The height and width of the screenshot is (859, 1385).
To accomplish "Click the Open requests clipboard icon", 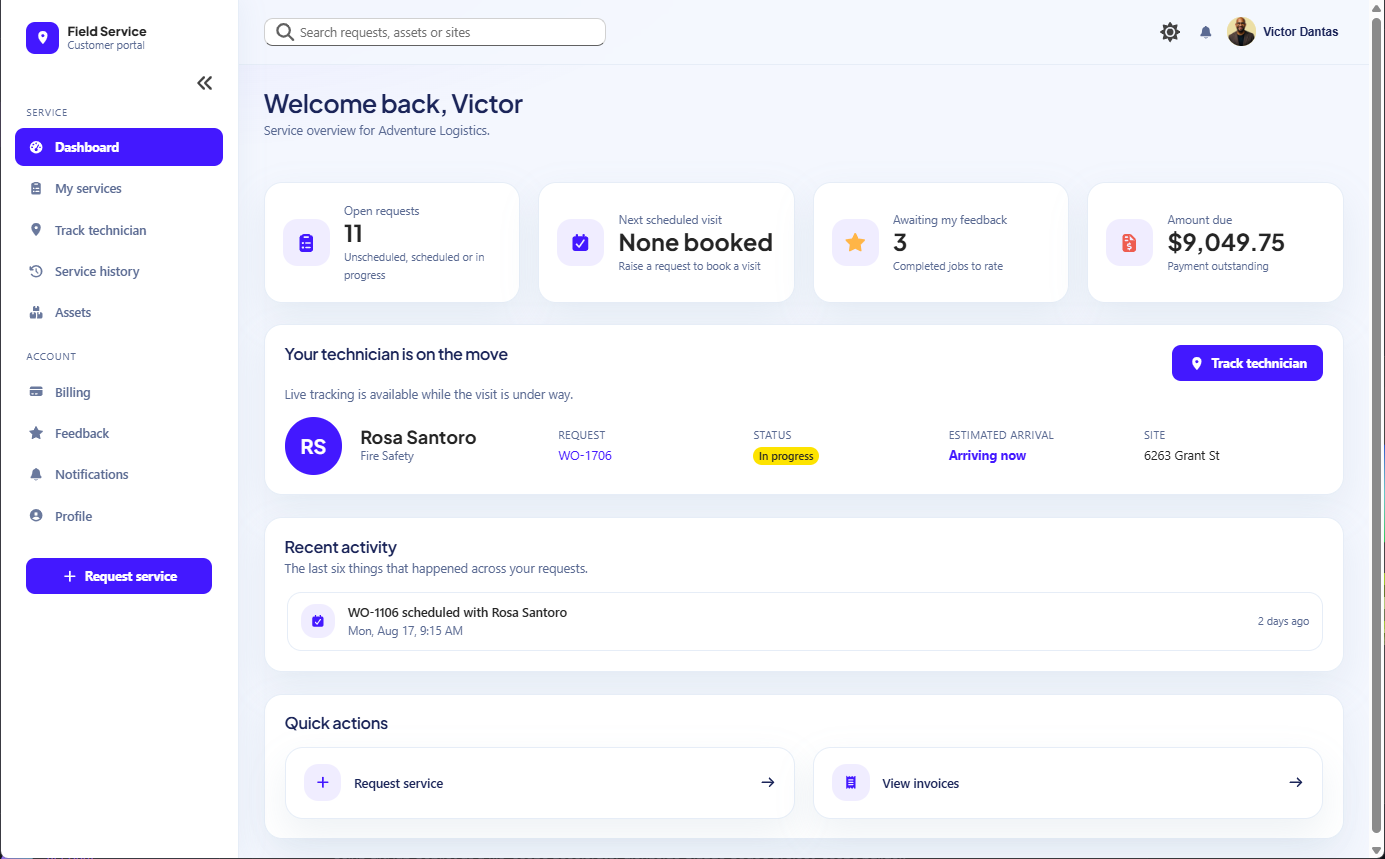I will click(306, 242).
